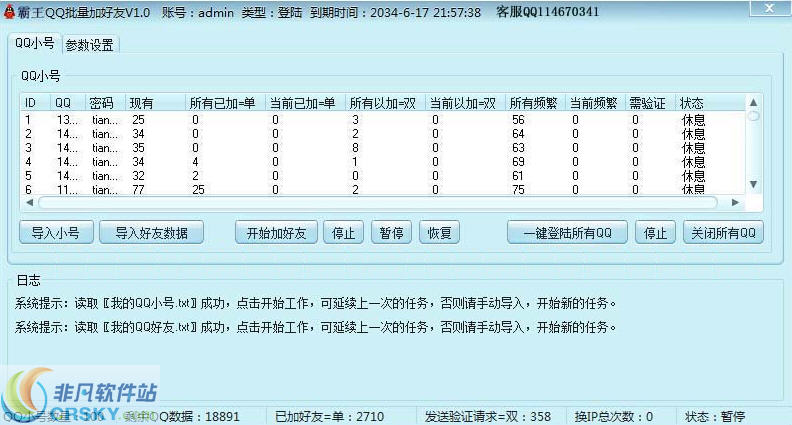Select row with ID 5
This screenshot has height=425, width=792.
(382, 176)
